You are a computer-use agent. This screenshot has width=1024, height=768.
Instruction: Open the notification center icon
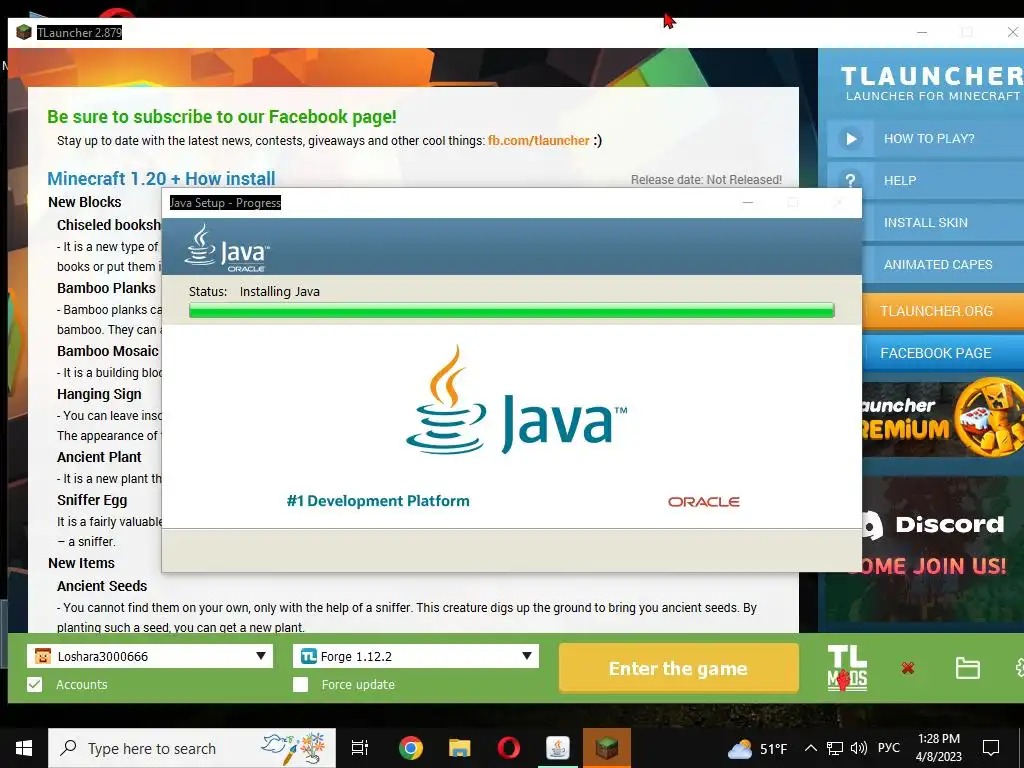tap(991, 748)
